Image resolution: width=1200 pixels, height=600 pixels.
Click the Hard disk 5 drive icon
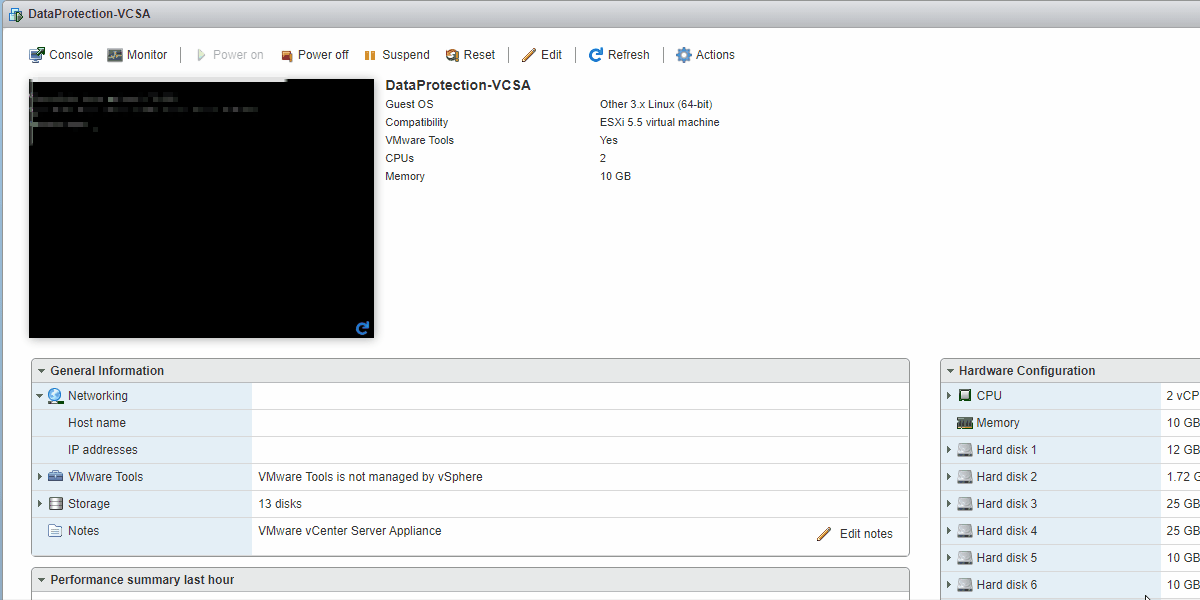965,558
